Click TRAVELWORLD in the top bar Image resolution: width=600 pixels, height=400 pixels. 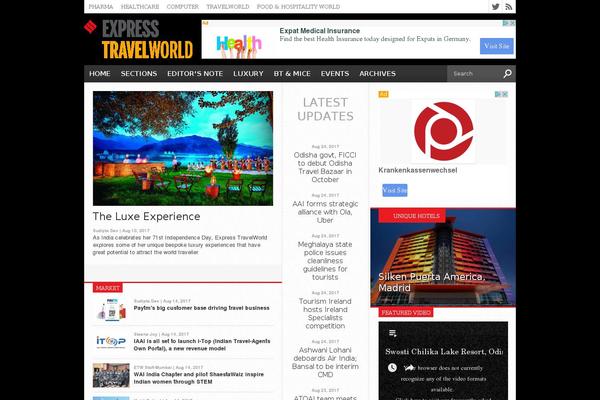click(228, 7)
